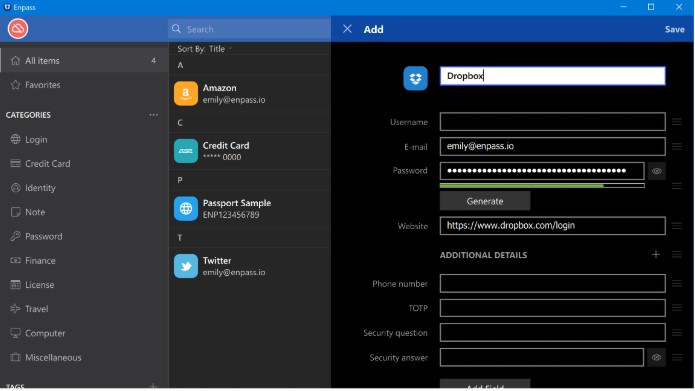Click the Credit Card item icon
The image size is (695, 391).
click(186, 151)
